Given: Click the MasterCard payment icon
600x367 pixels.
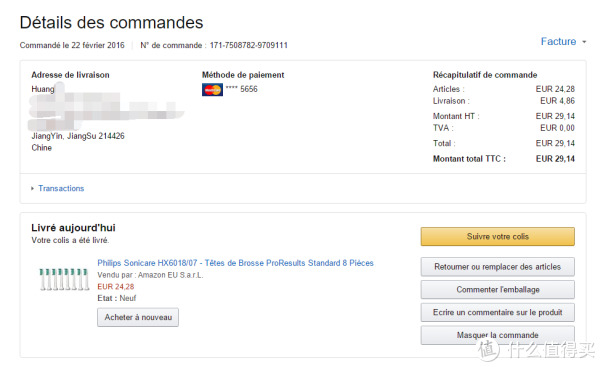Looking at the screenshot, I should (x=212, y=90).
